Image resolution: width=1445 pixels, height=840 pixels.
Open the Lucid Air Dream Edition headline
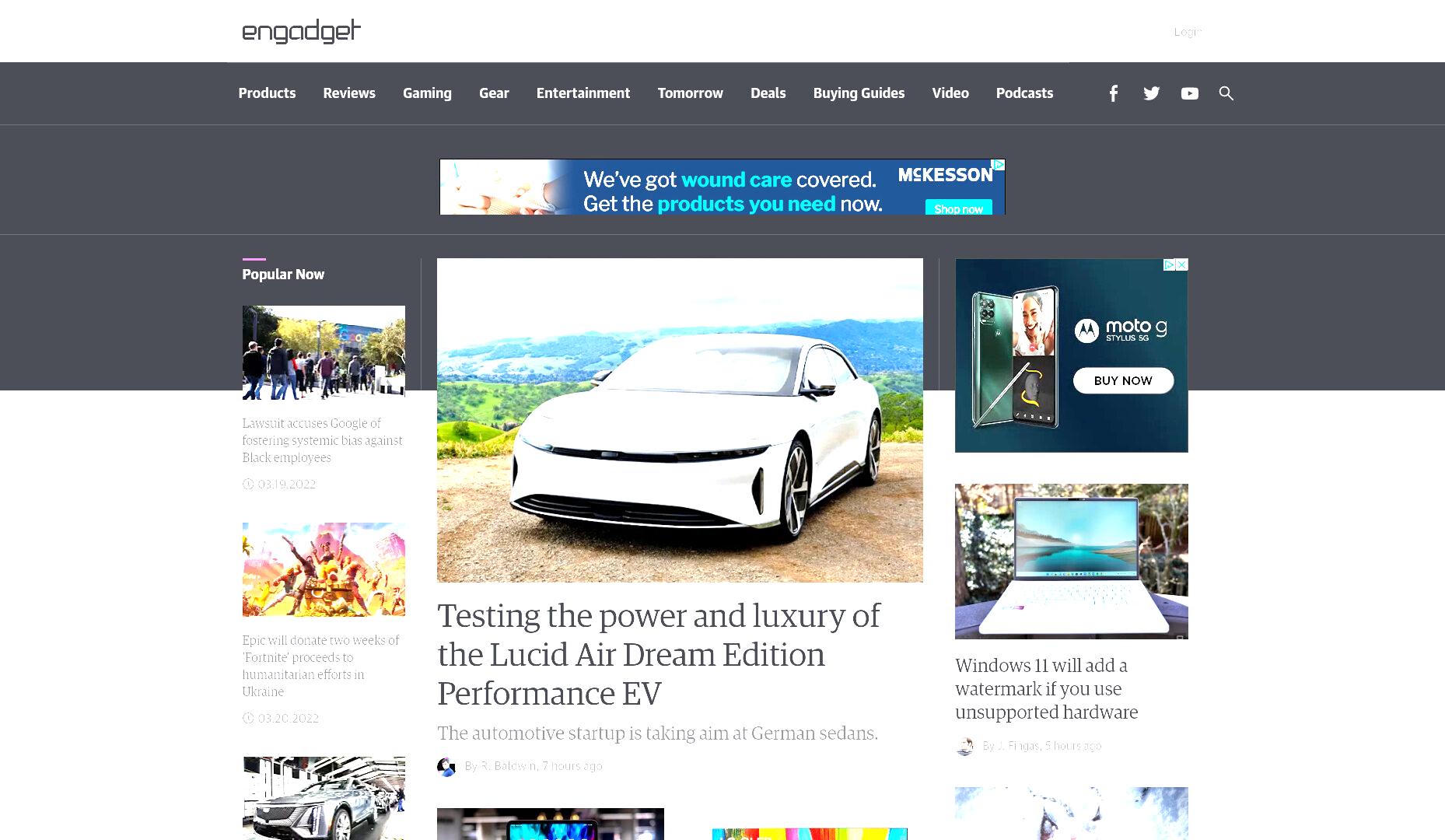[x=658, y=654]
